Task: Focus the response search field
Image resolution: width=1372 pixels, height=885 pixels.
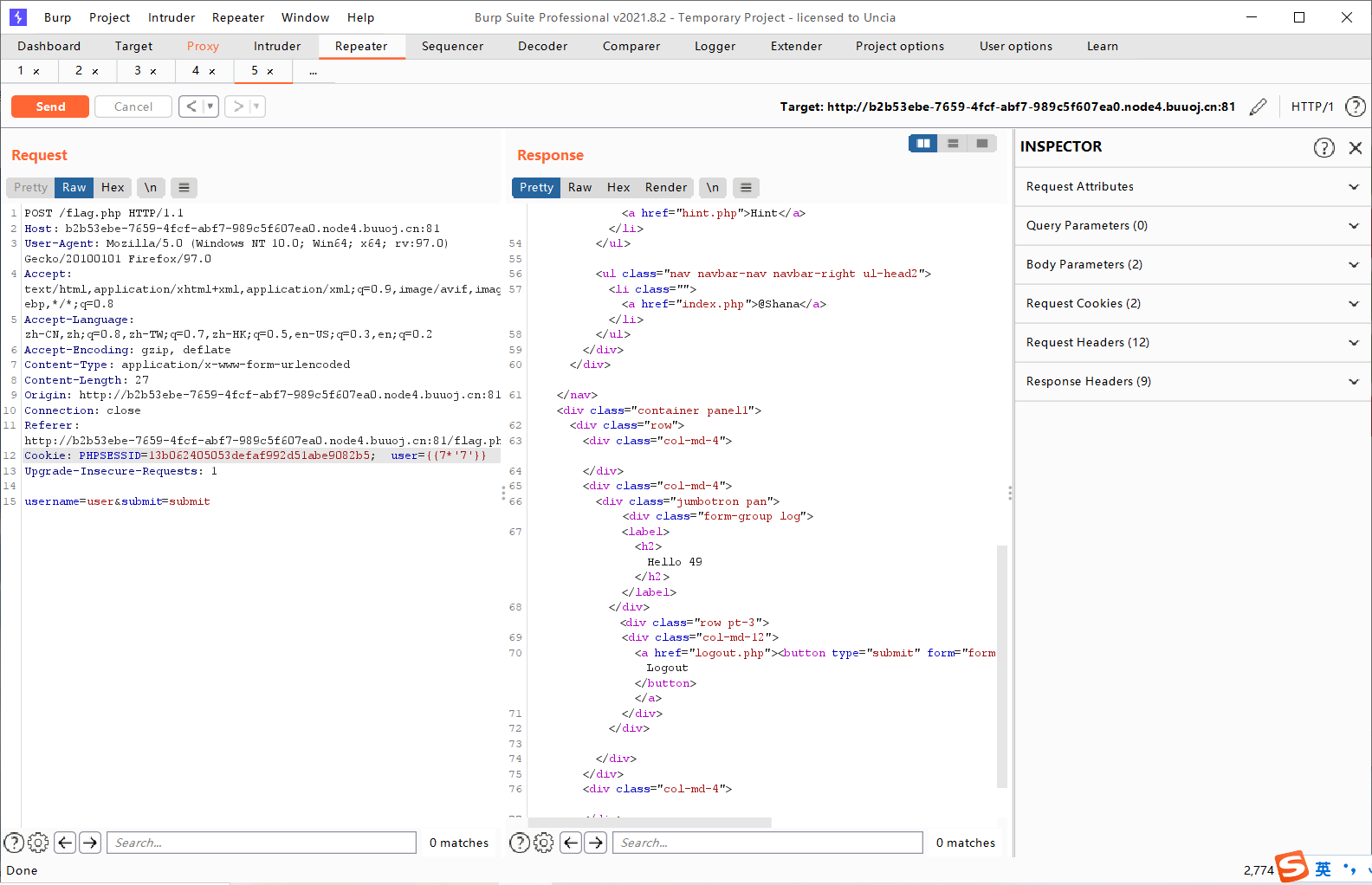Action: pyautogui.click(x=768, y=843)
